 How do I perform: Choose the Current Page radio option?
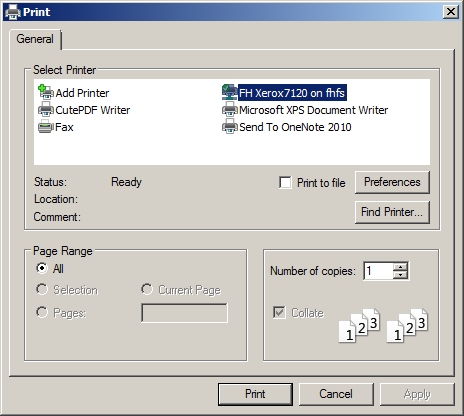pyautogui.click(x=147, y=289)
